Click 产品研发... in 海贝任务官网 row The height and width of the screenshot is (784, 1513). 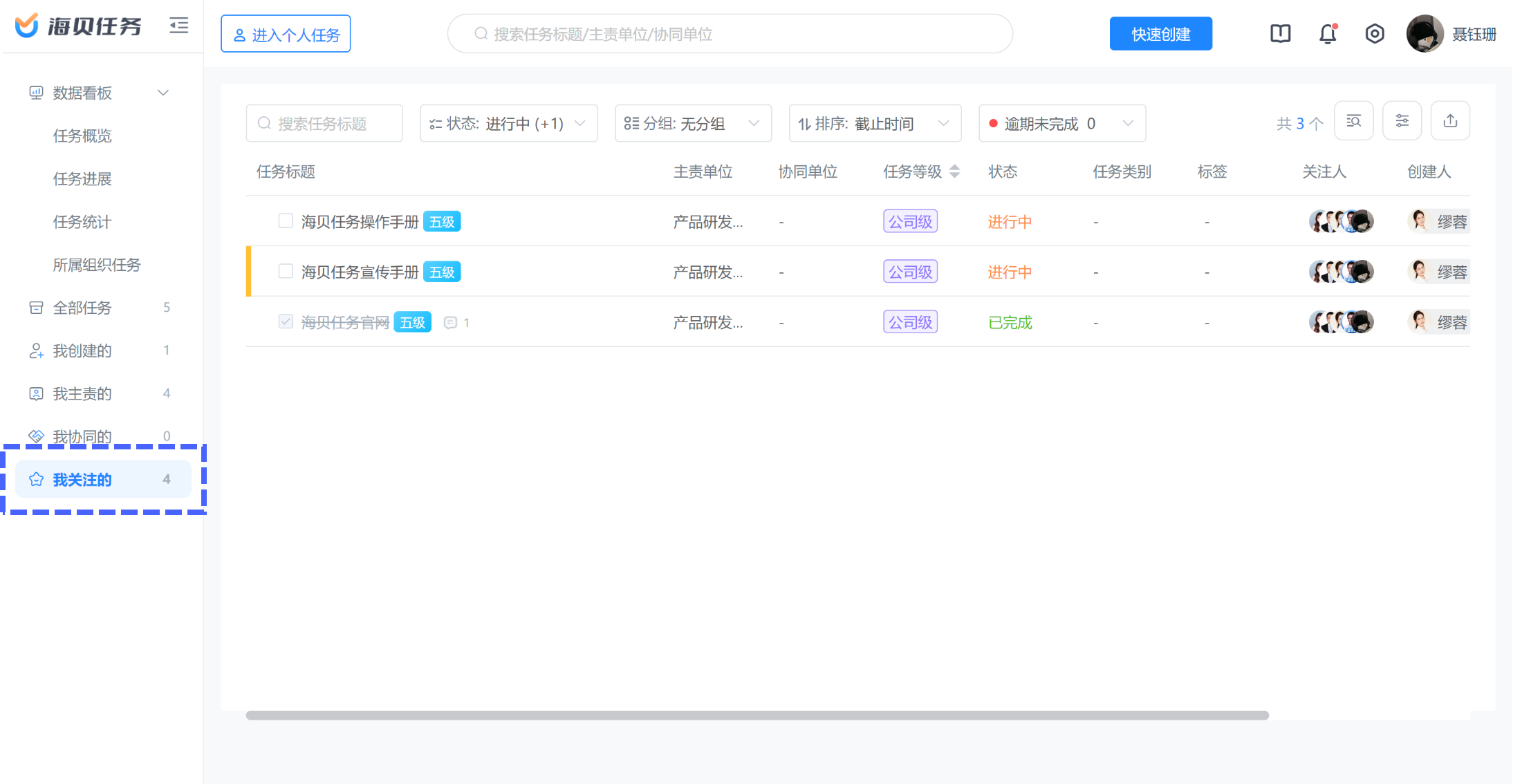point(708,322)
